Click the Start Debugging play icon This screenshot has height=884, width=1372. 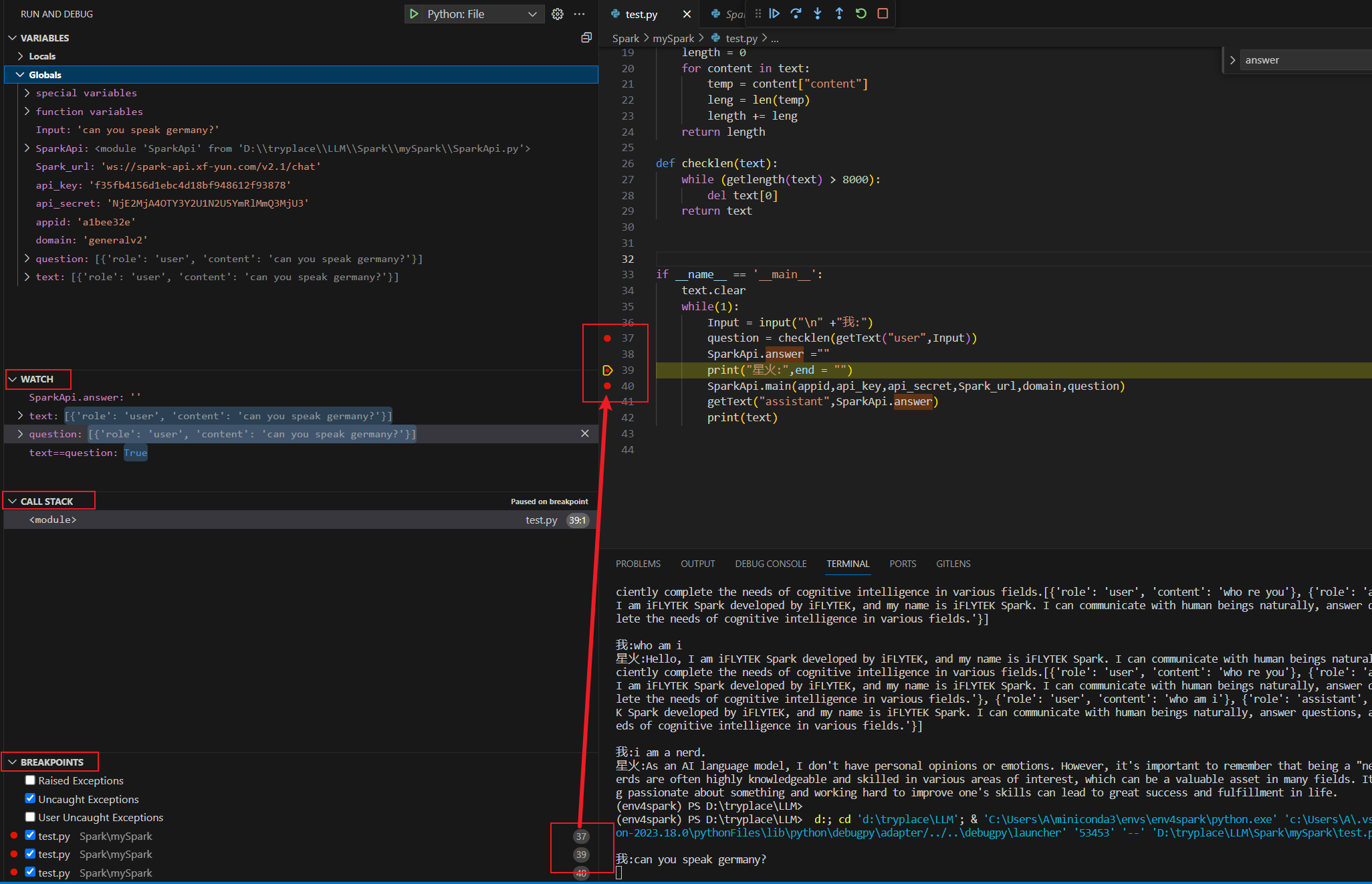414,14
